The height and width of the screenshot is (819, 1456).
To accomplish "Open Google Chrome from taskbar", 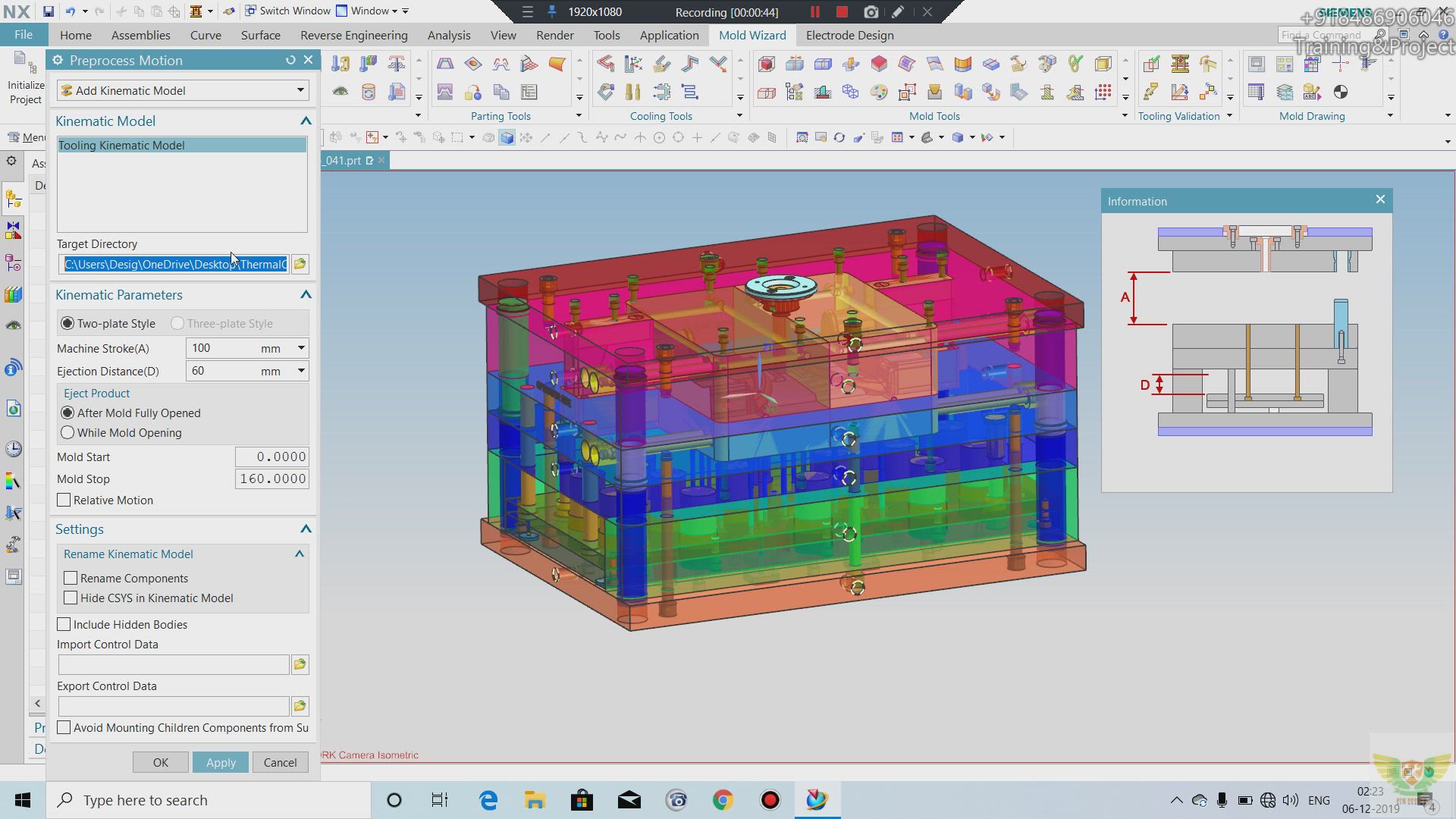I will (723, 800).
